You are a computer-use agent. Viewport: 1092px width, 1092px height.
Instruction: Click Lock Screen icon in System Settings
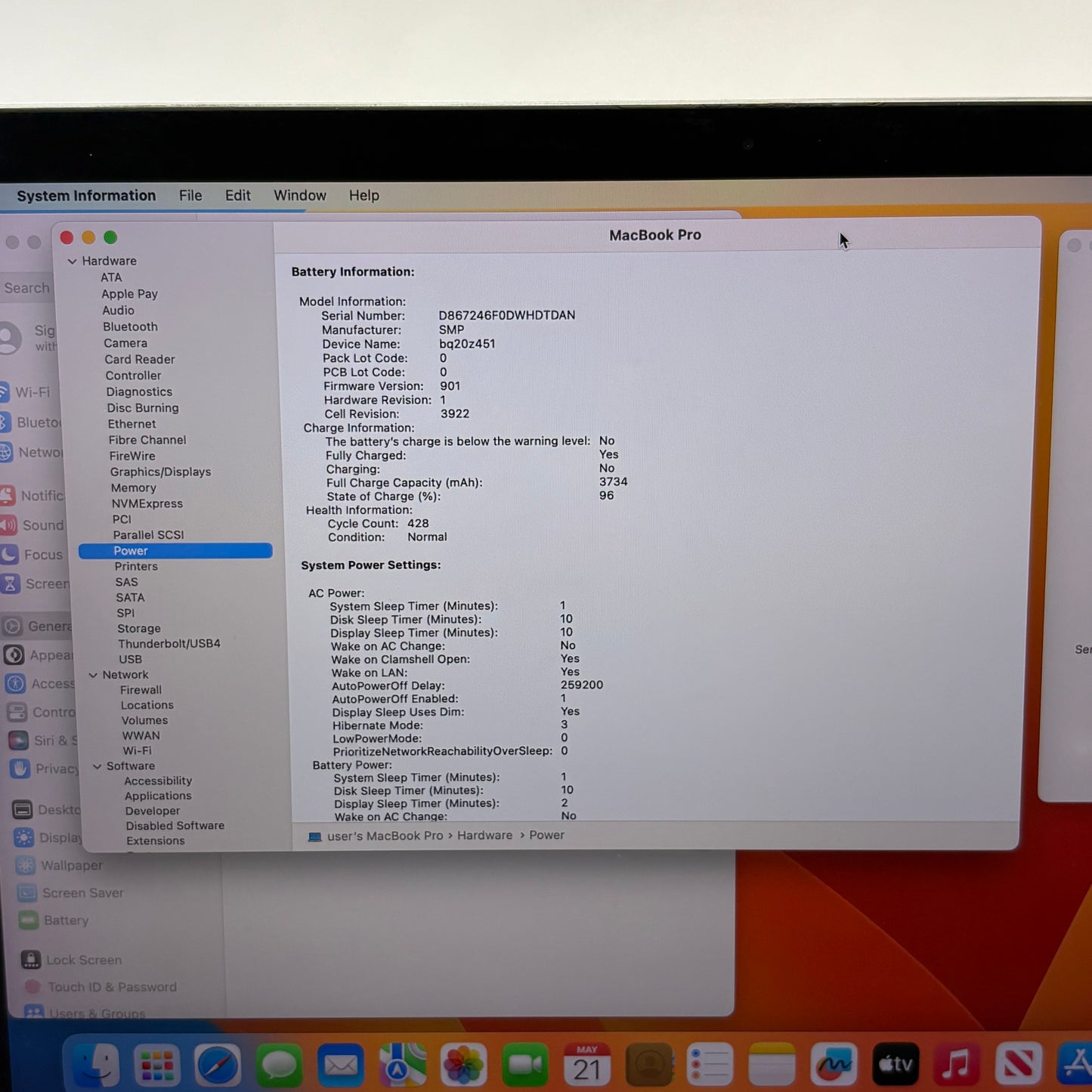[x=30, y=960]
